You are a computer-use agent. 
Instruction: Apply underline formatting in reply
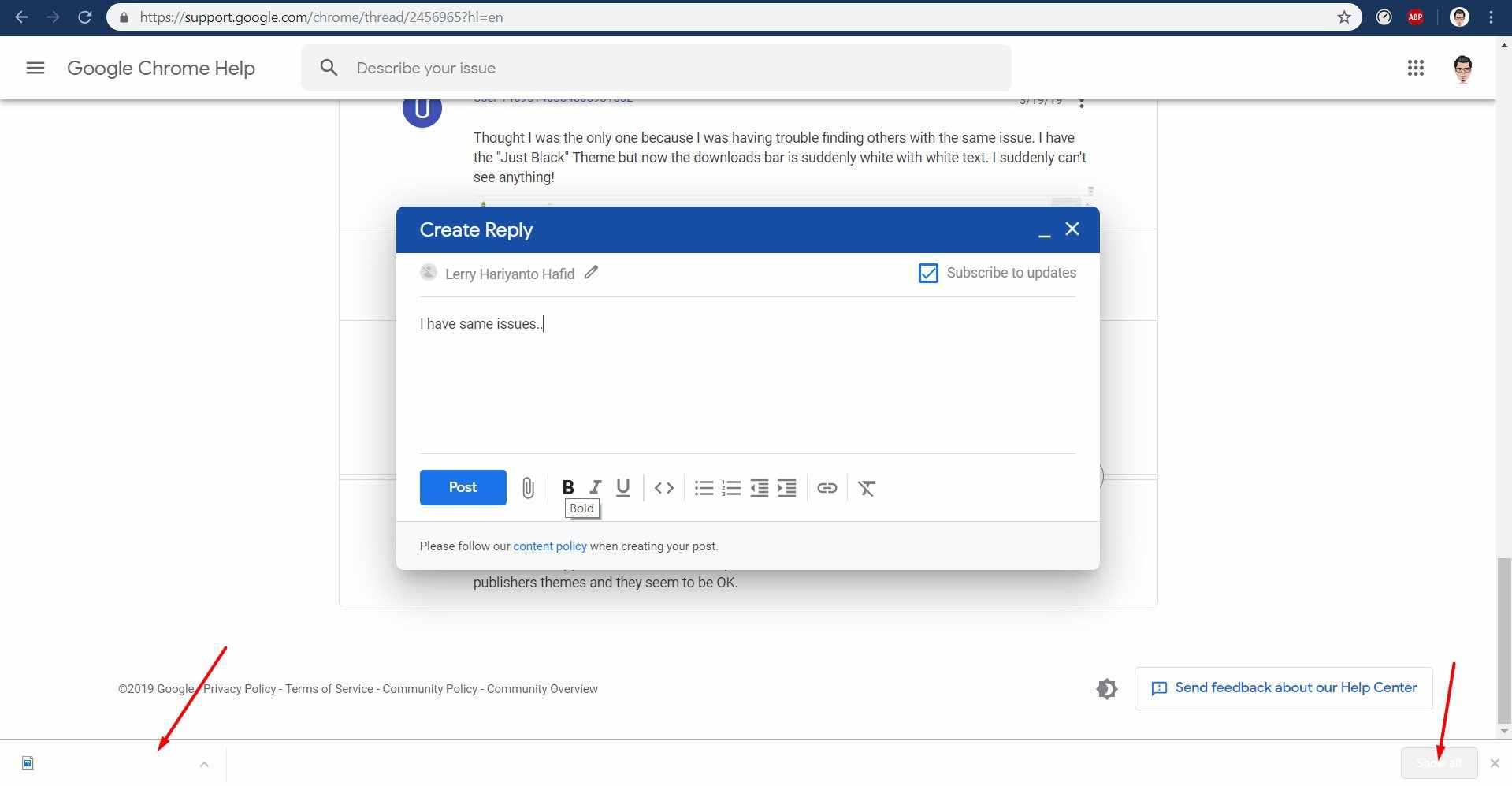(x=622, y=487)
